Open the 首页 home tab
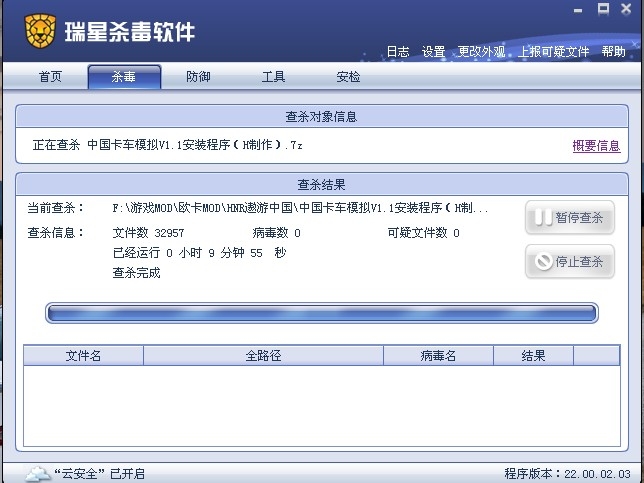 (x=50, y=76)
